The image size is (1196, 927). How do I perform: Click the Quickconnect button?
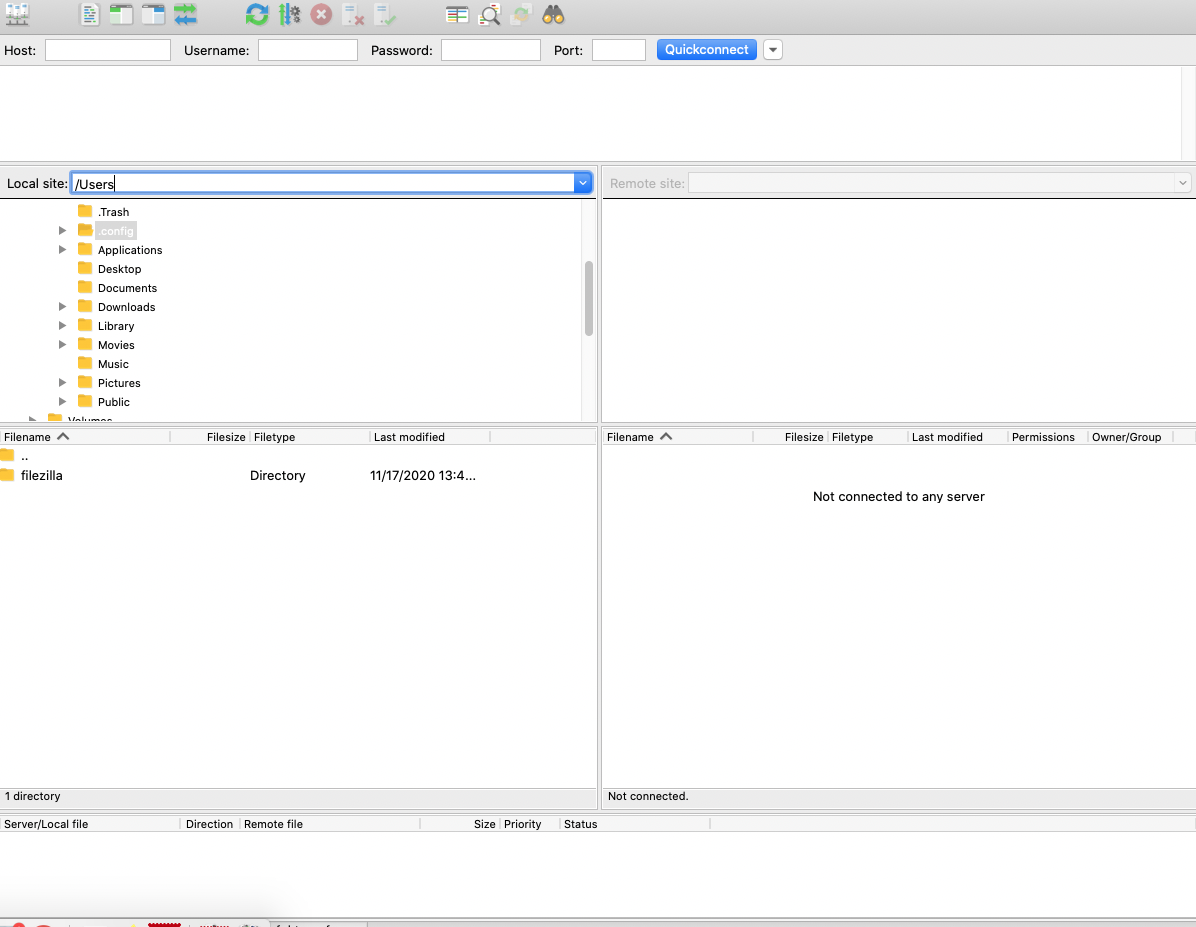coord(706,50)
